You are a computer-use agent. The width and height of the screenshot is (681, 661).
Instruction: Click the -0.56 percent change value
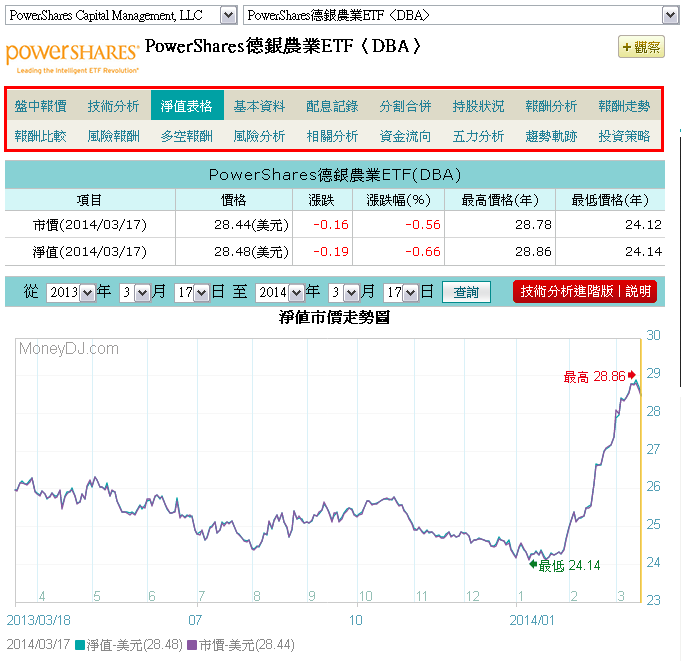point(423,225)
